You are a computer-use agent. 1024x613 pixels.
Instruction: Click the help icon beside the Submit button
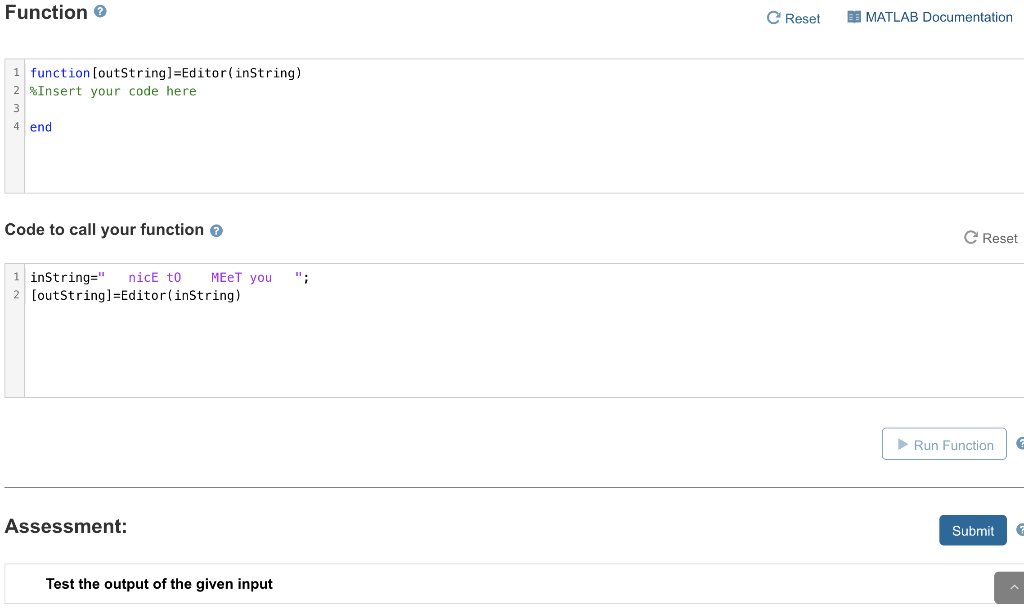[x=1020, y=529]
